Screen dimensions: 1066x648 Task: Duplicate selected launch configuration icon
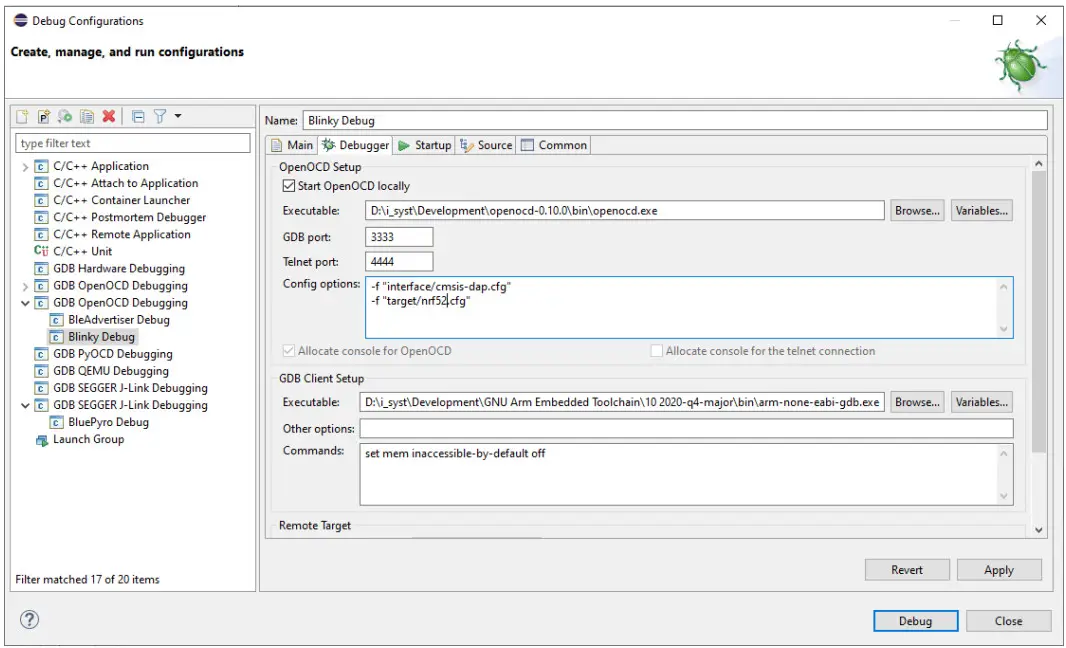point(87,116)
